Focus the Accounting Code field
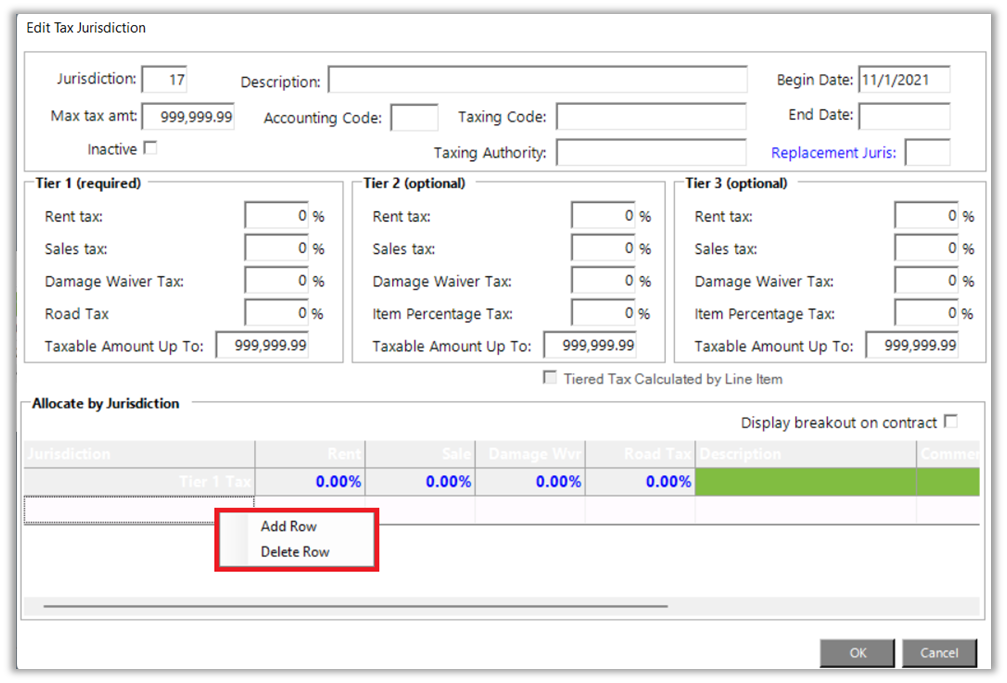1007x683 pixels. pyautogui.click(x=414, y=118)
